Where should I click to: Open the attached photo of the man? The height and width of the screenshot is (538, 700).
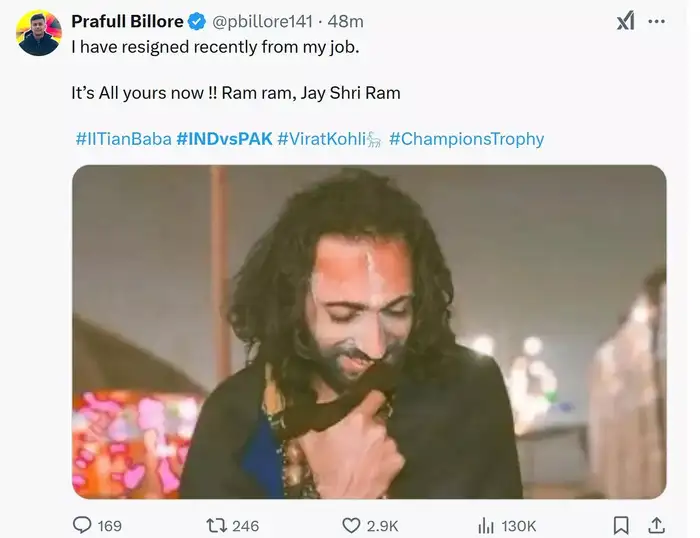369,332
